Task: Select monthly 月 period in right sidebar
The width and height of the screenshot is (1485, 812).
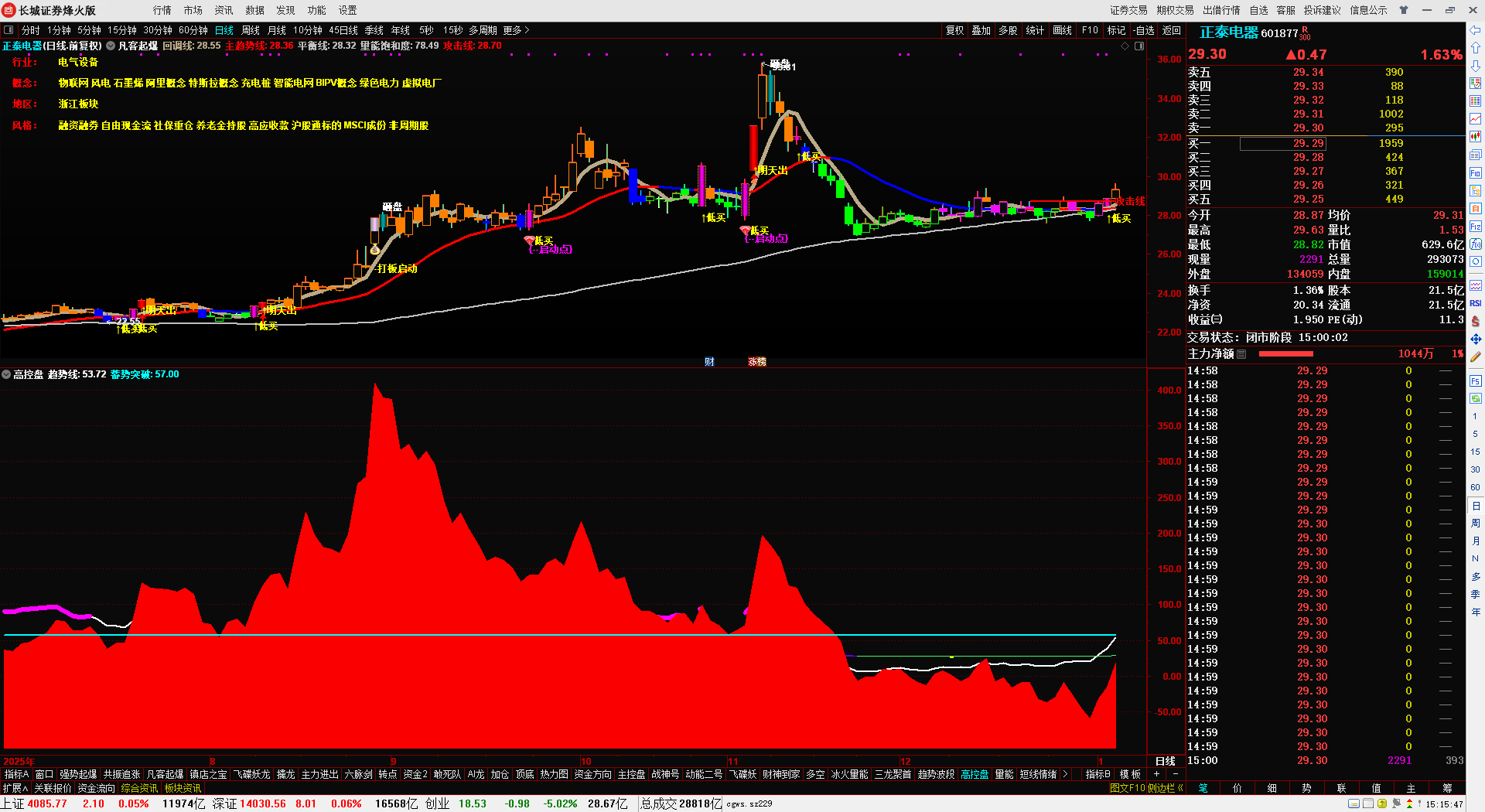Action: point(1476,541)
